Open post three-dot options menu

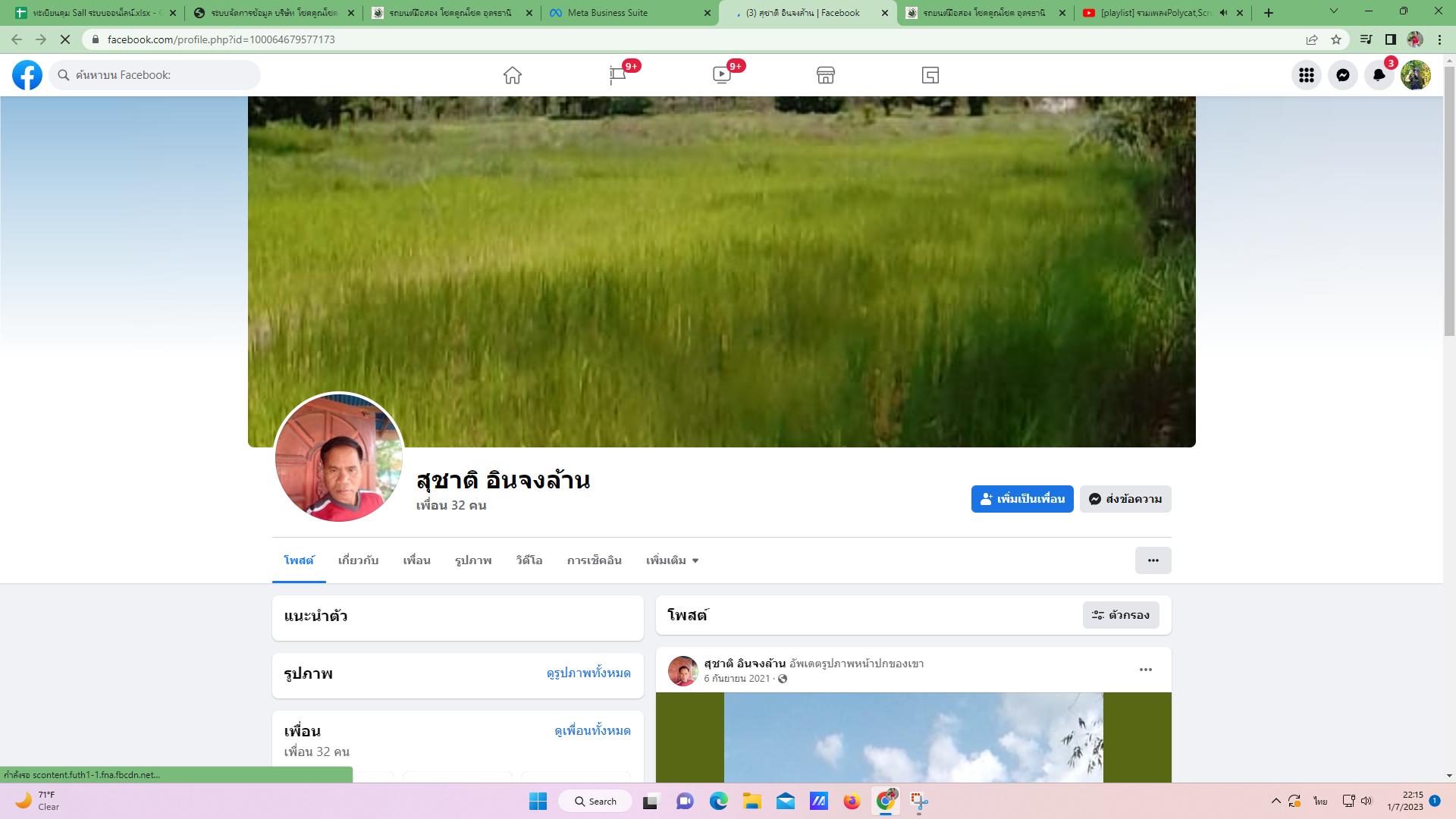point(1145,670)
